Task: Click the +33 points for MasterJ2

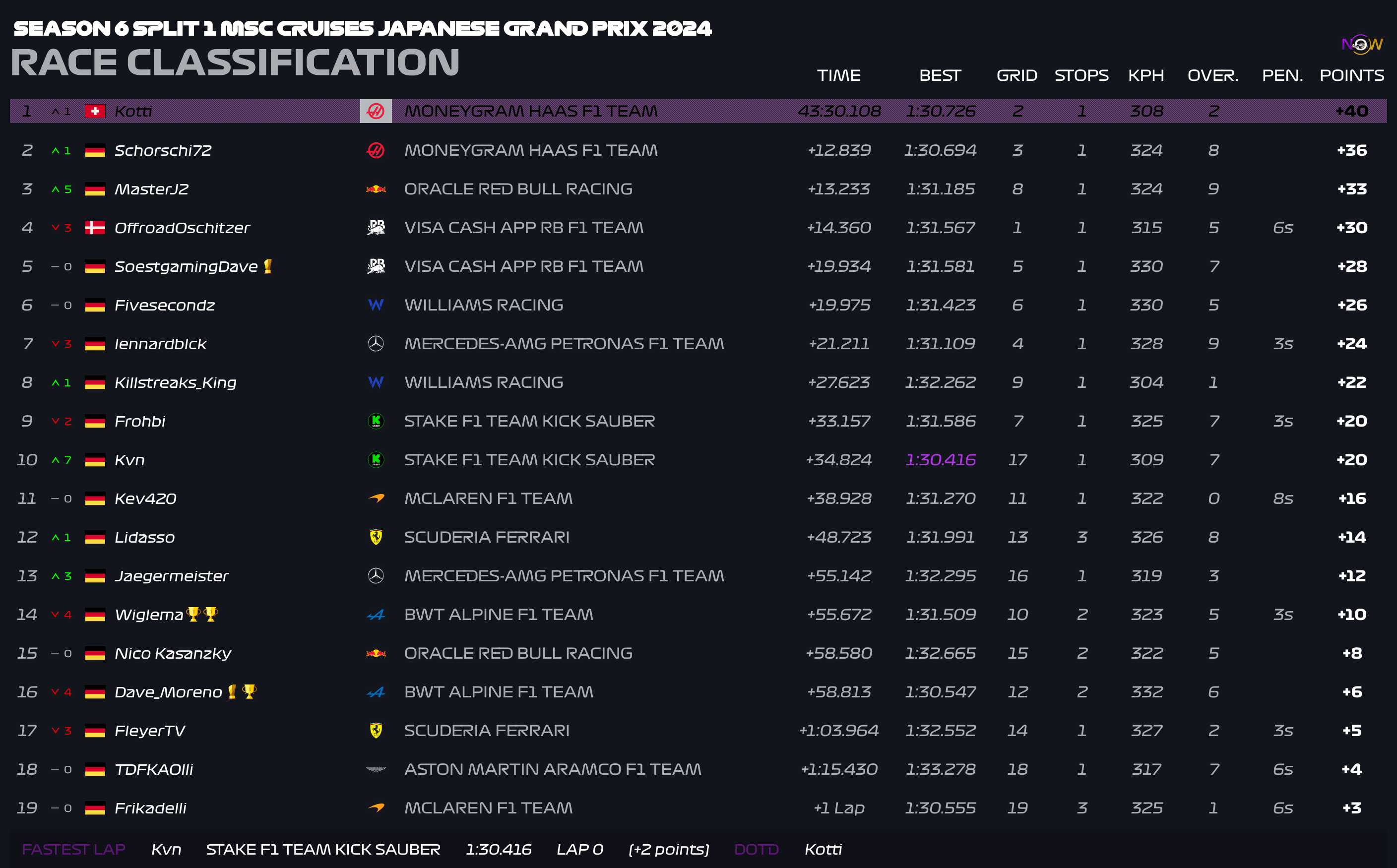Action: 1352,189
